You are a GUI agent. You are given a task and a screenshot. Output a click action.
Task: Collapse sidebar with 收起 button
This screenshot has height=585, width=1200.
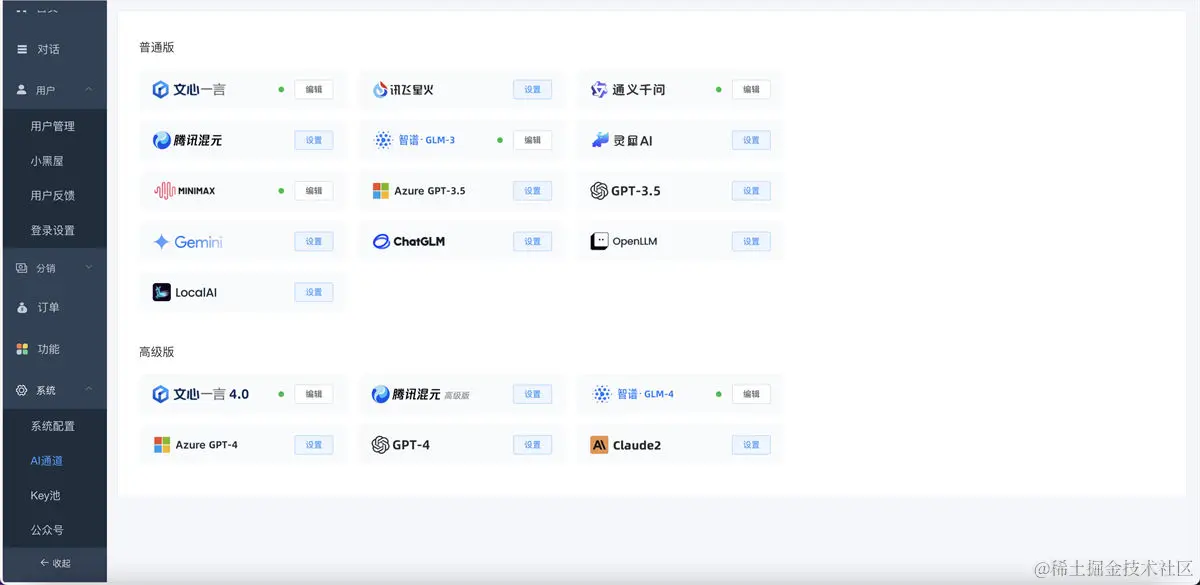(53, 563)
